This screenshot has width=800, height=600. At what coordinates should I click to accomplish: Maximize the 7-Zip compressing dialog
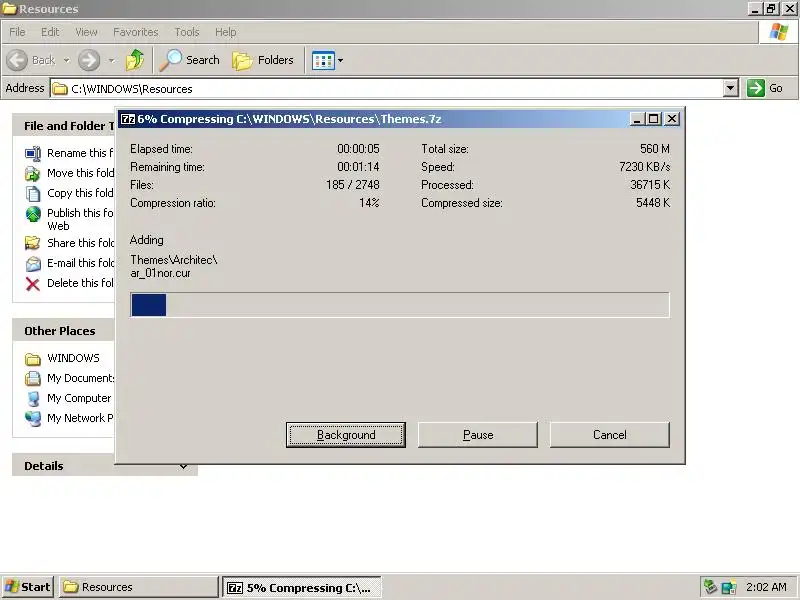(x=653, y=119)
